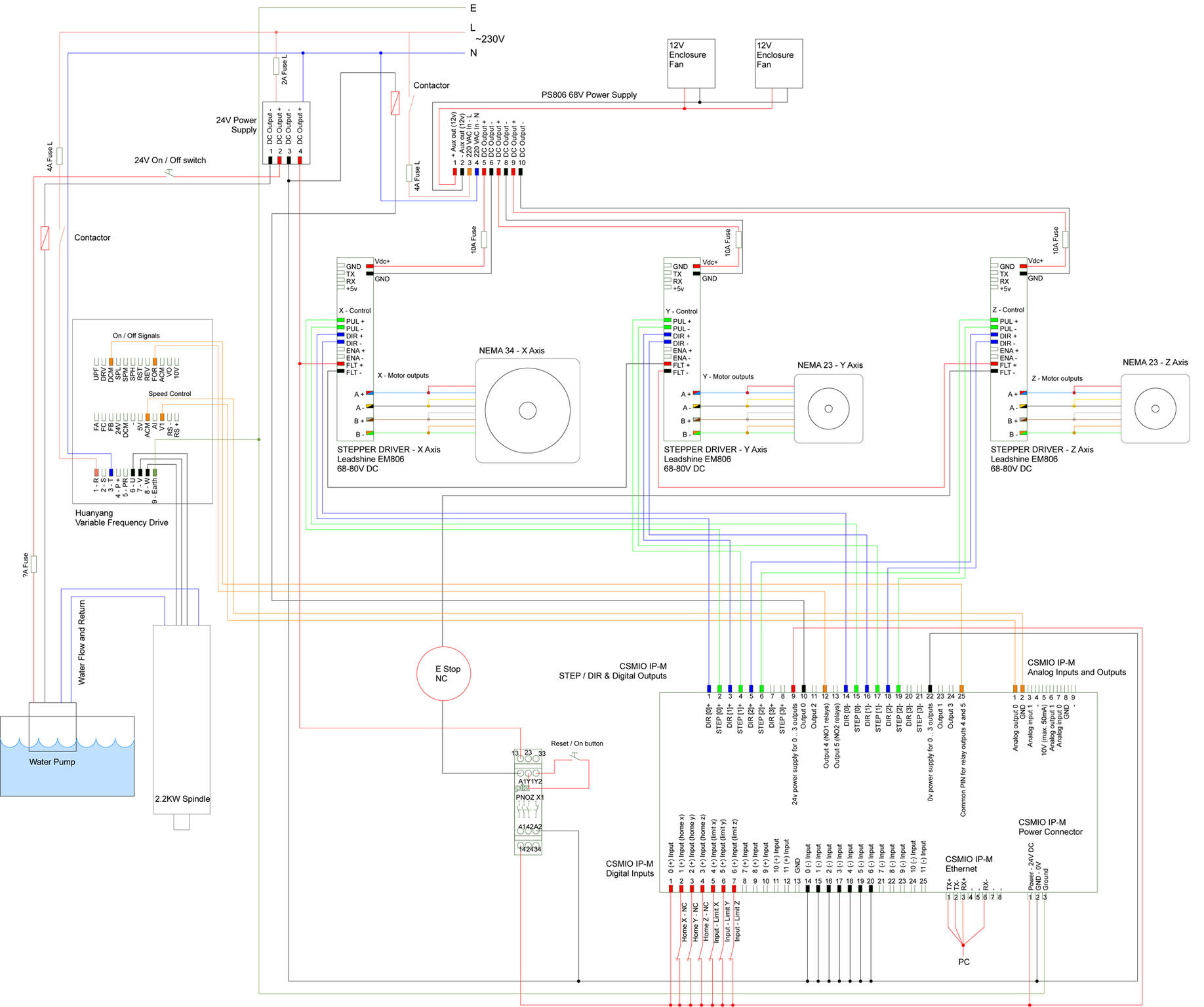The height and width of the screenshot is (1007, 1204).
Task: Click the 'X - Motor outputs' label
Action: (x=403, y=376)
